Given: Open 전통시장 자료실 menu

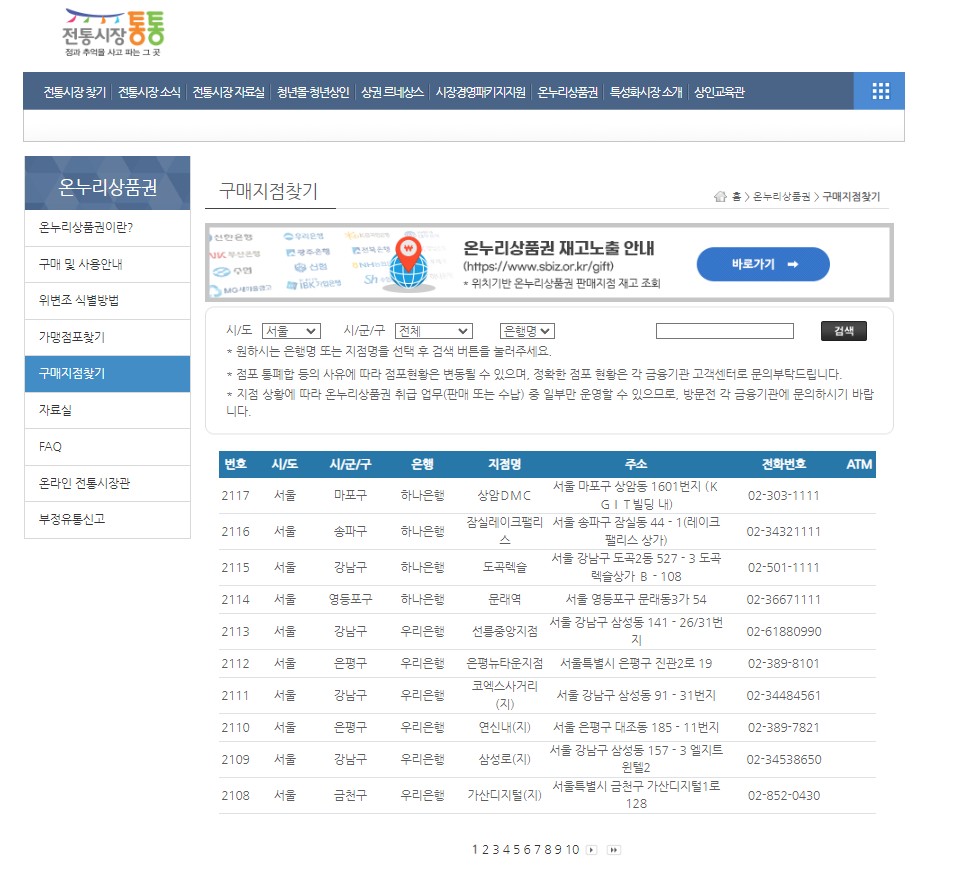Looking at the screenshot, I should tap(229, 92).
